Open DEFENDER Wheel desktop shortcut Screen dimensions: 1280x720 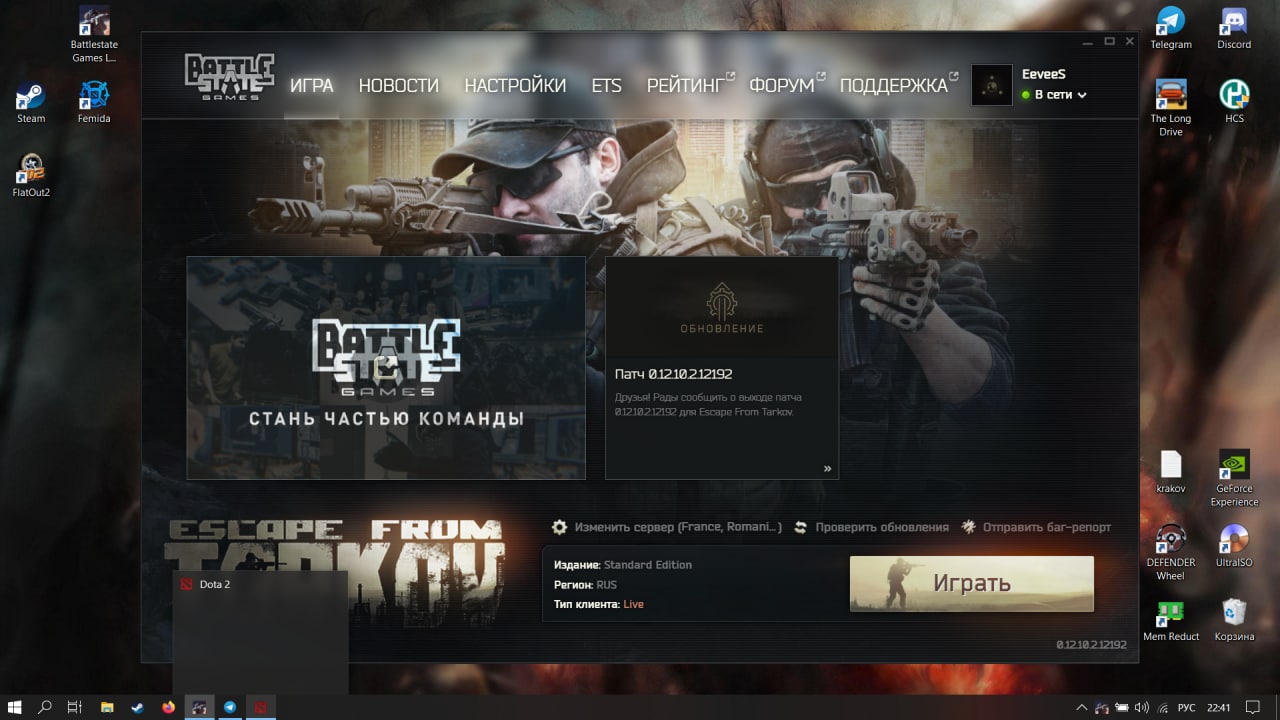[x=1171, y=552]
